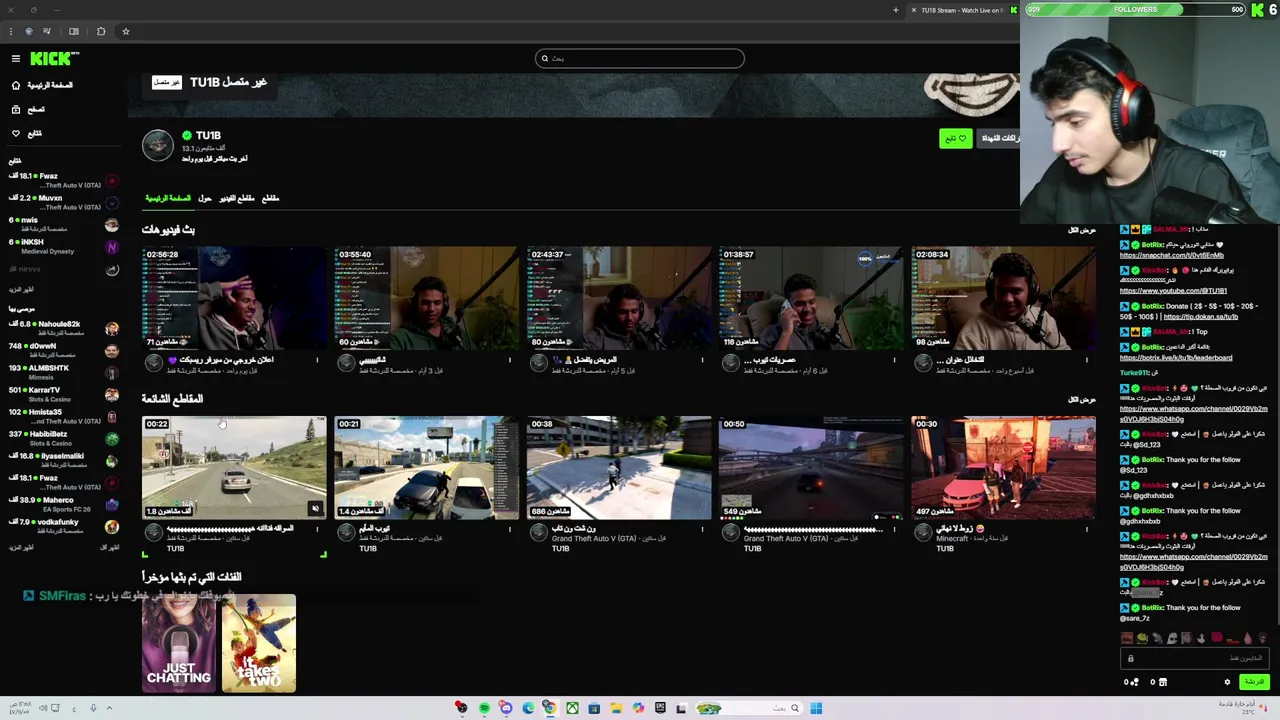Viewport: 1280px width, 720px height.
Task: Open the 03:55:40 stream video thumbnail
Action: tap(426, 298)
